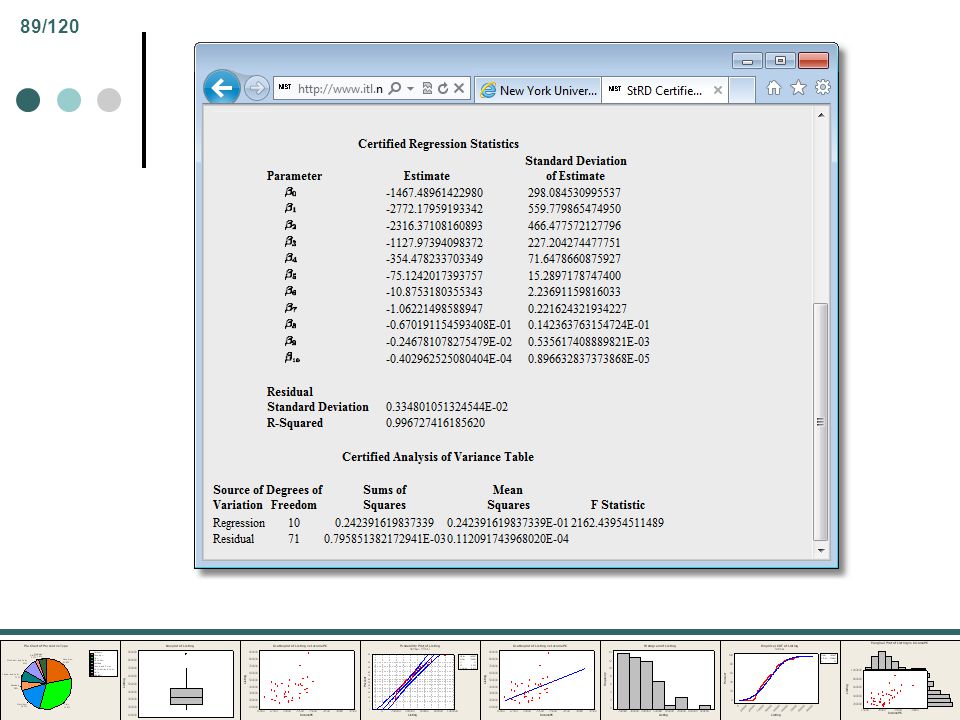Click the search magnifier in the address bar
The image size is (960, 720).
(x=395, y=89)
